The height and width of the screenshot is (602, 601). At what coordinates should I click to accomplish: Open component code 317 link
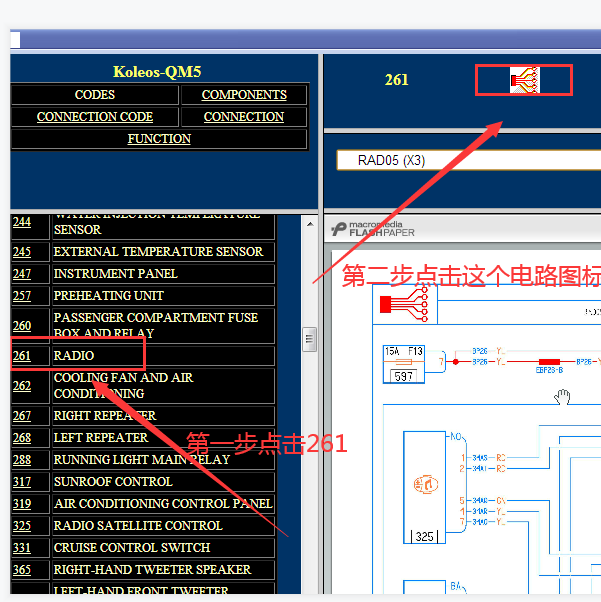[22, 481]
